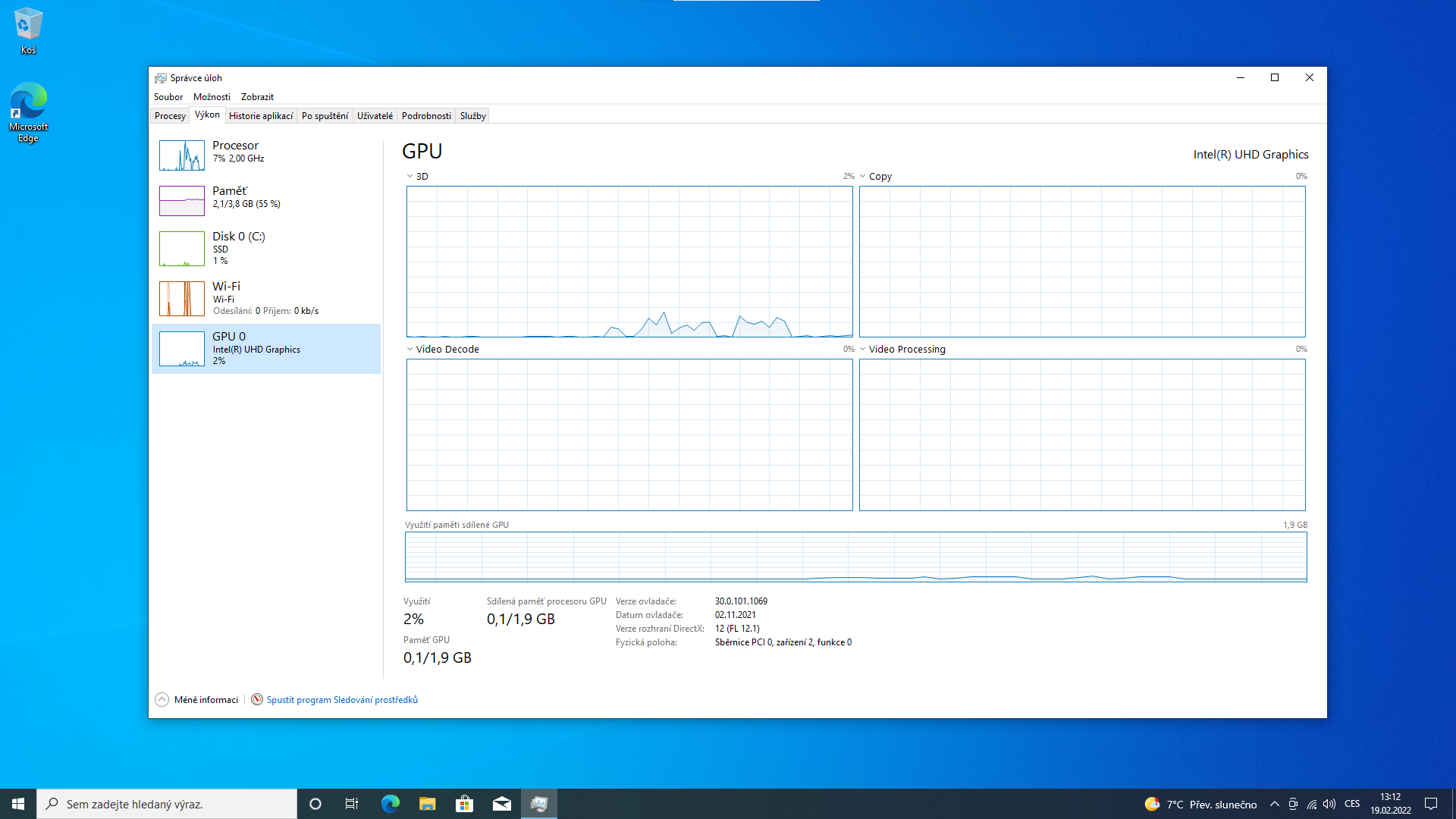The image size is (1456, 819).
Task: Click the Video Processing usage graph
Action: click(1082, 435)
